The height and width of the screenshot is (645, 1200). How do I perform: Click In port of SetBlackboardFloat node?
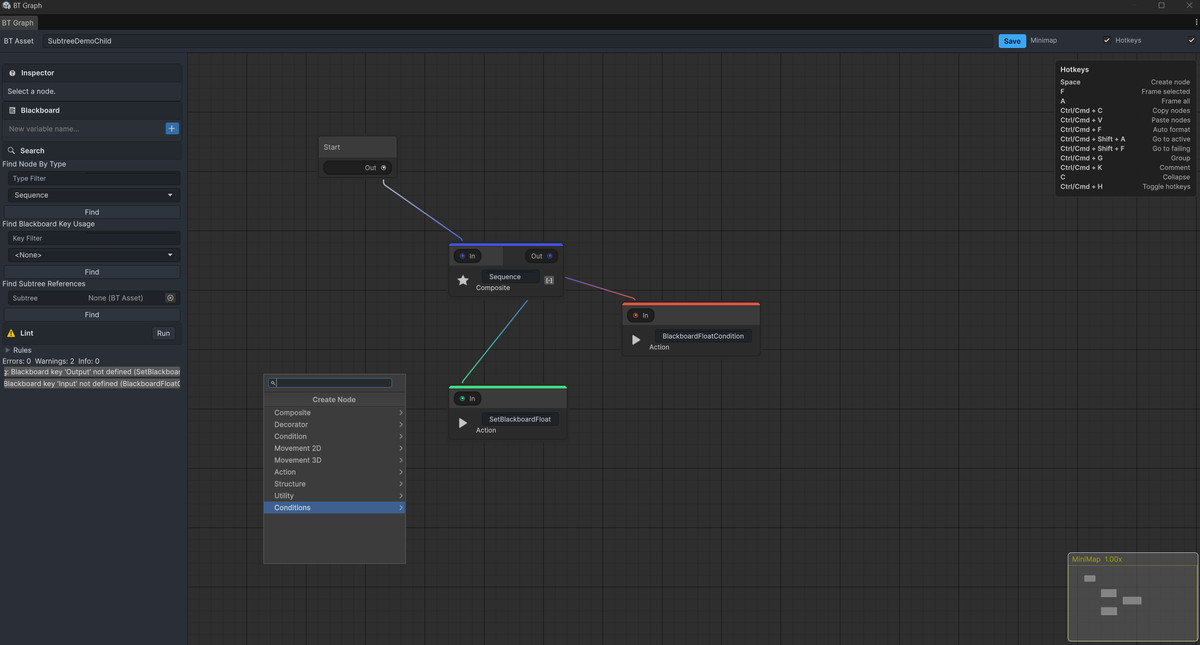pos(462,398)
